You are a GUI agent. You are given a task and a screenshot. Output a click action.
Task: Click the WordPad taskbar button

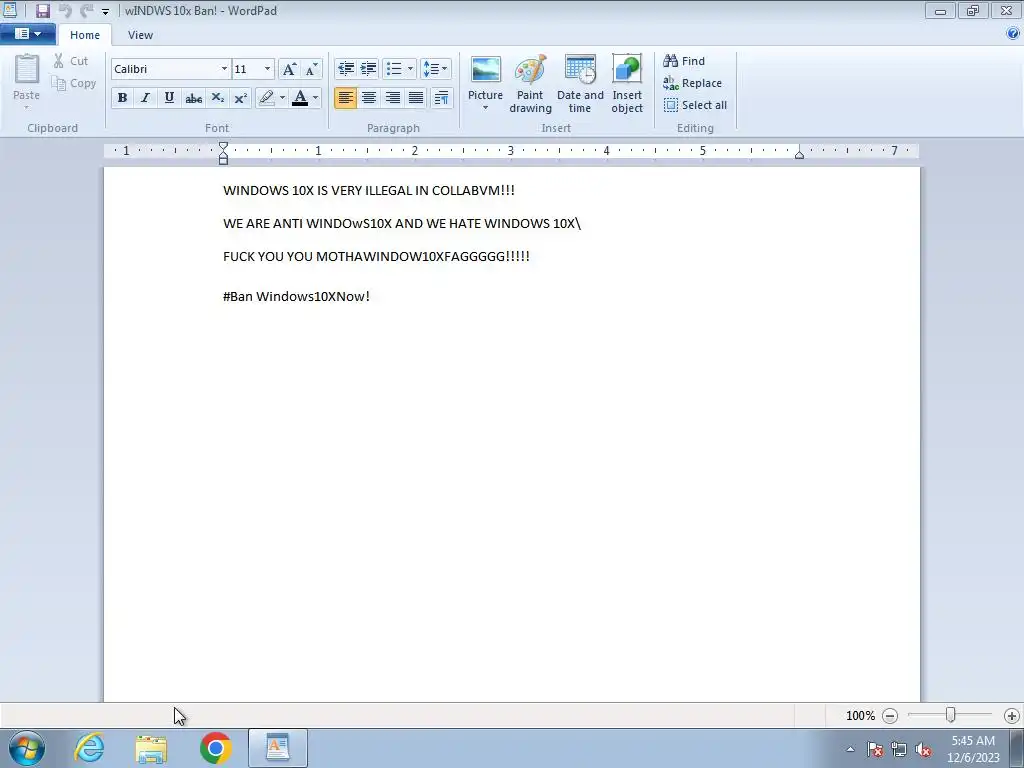click(x=278, y=748)
